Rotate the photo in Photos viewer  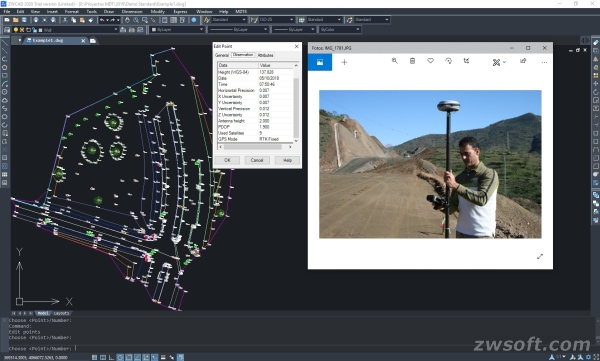click(448, 61)
